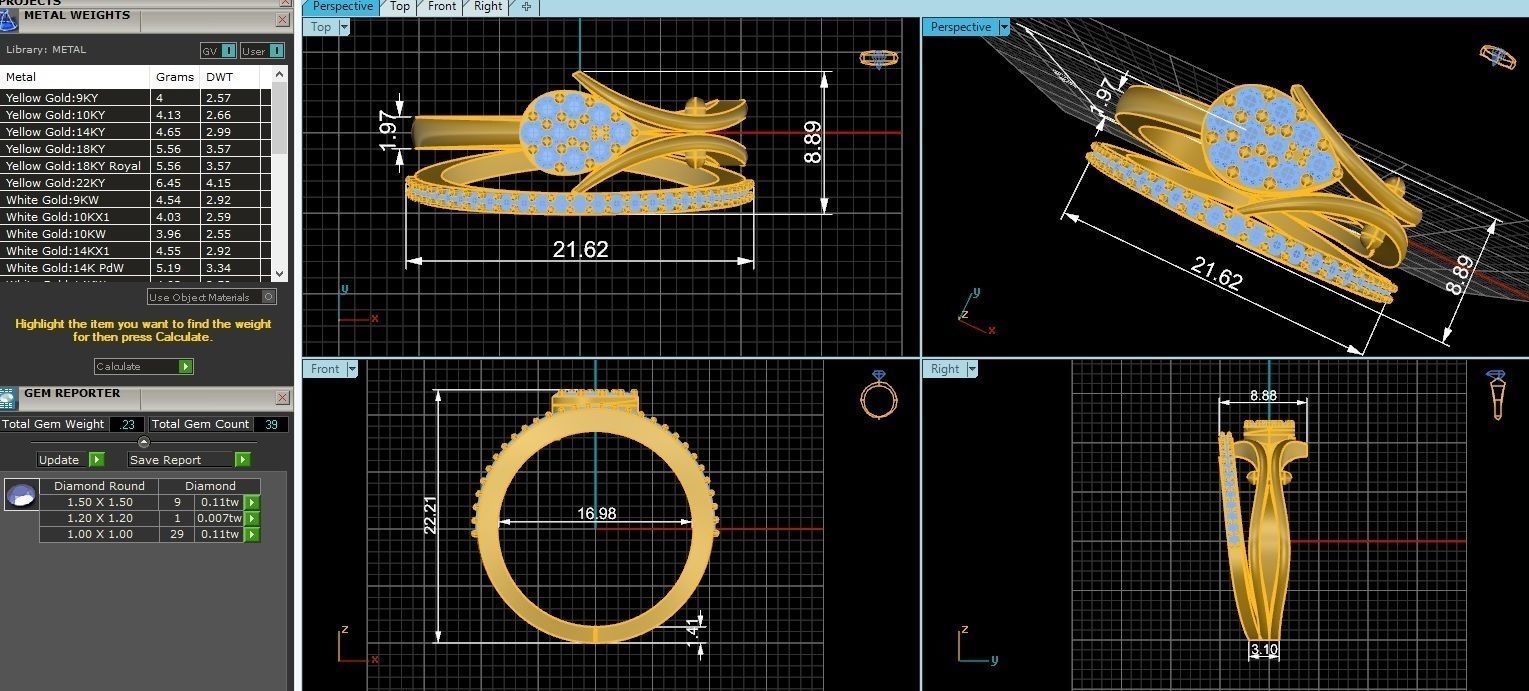The image size is (1529, 691).
Task: Click the 22.21 dimension in Front viewport
Action: tap(430, 516)
